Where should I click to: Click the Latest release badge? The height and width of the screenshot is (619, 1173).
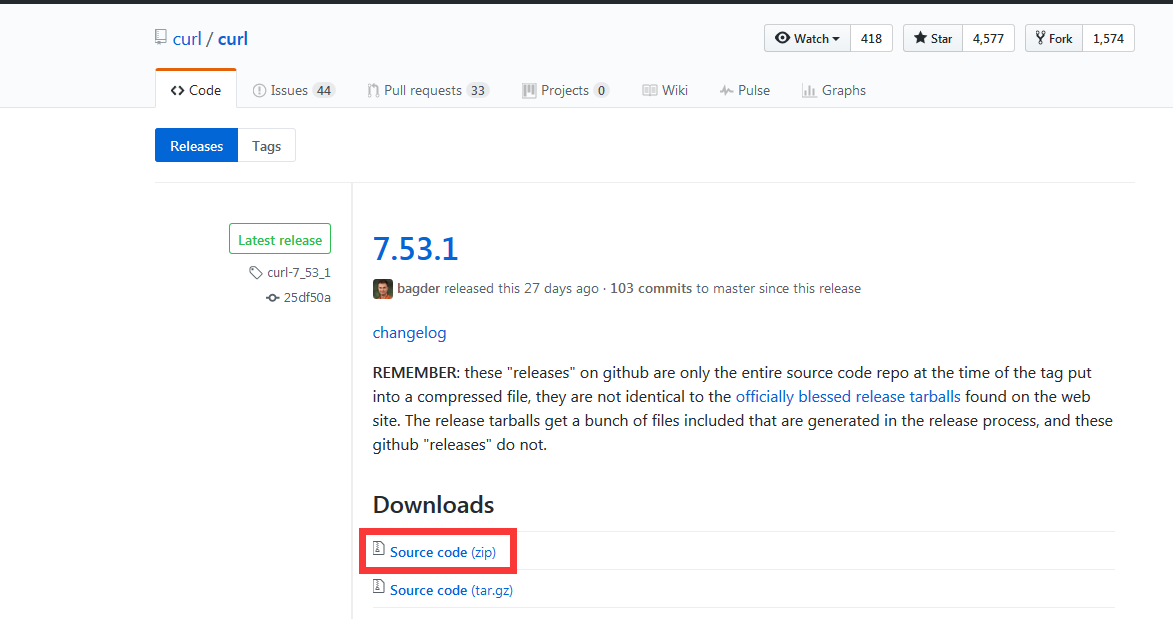coord(280,240)
